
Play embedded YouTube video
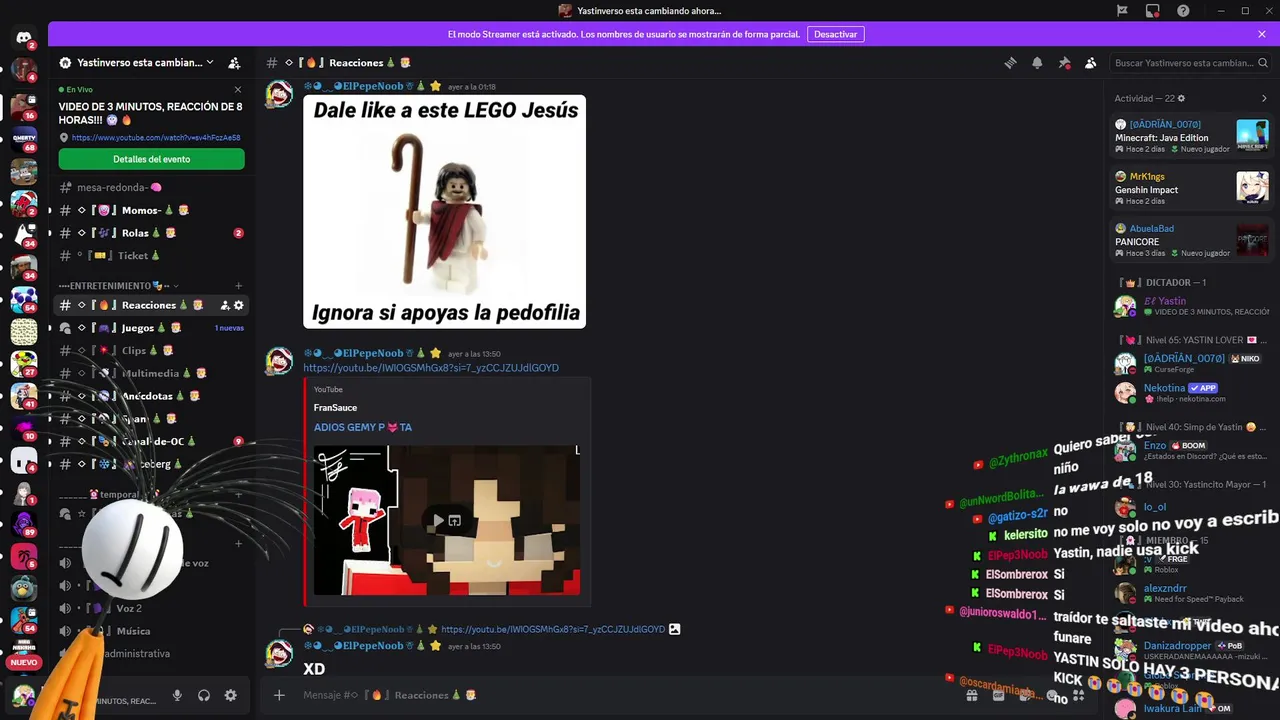coord(438,521)
